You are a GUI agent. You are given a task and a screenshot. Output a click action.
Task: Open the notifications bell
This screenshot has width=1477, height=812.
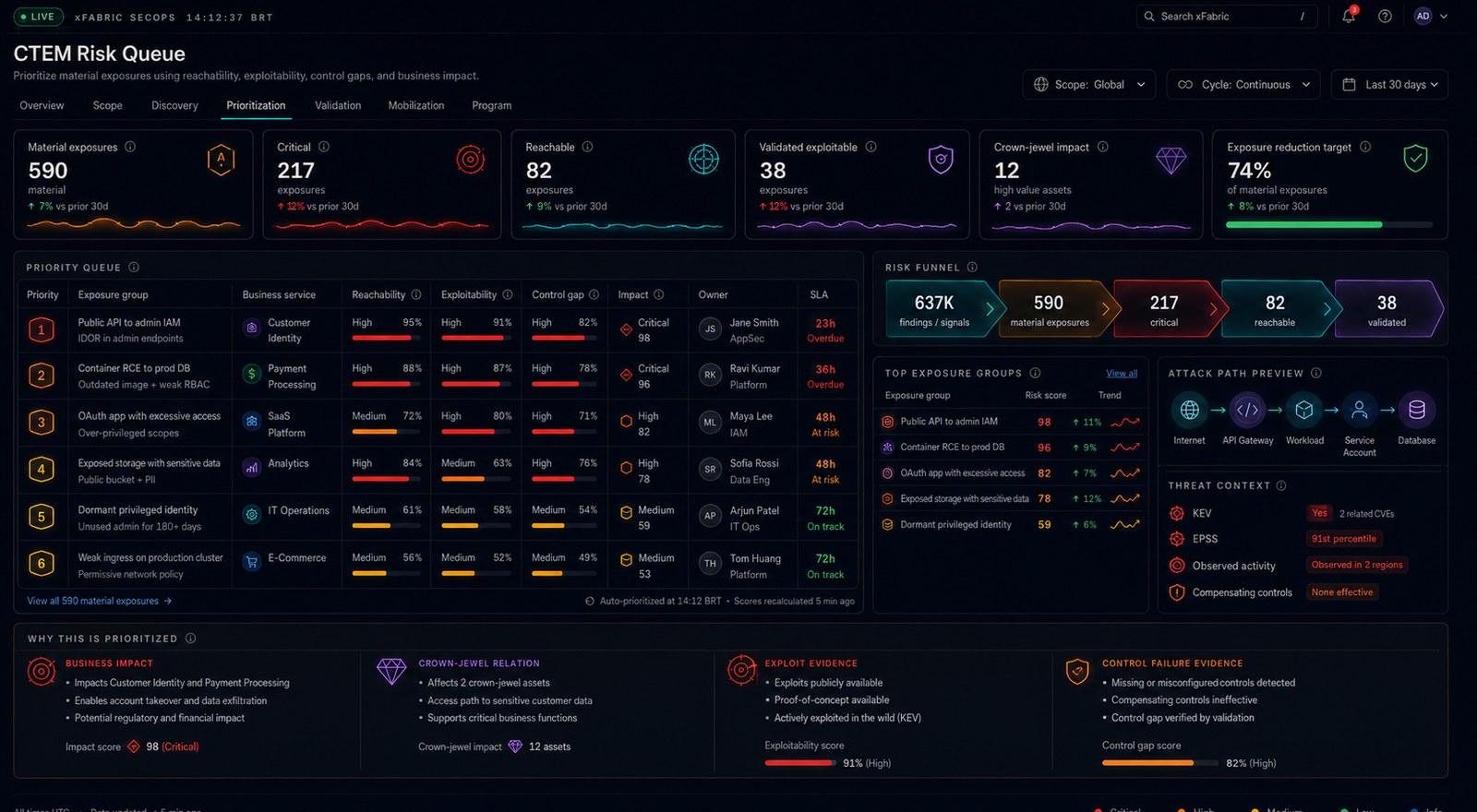click(x=1349, y=16)
